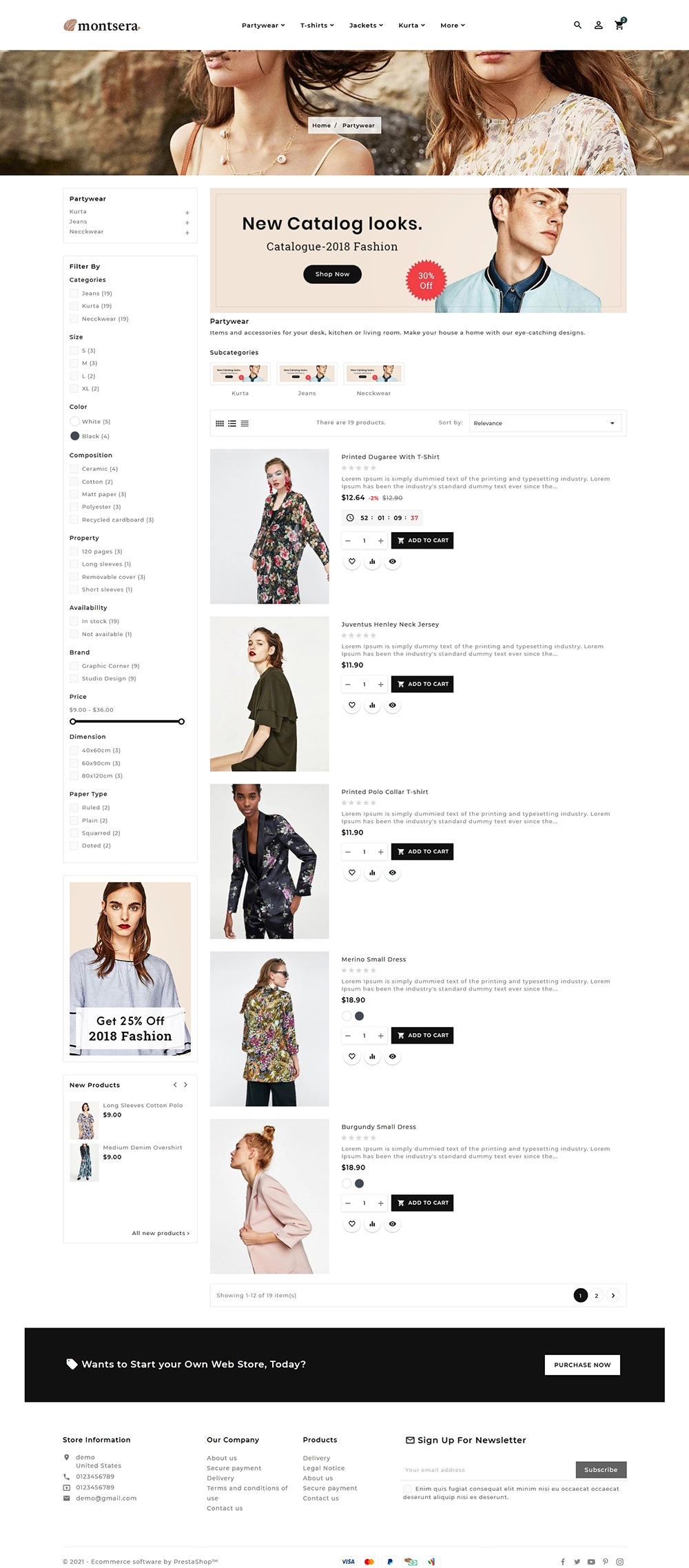Screen dimensions: 689x1568
Task: Open the user account icon
Action: [x=598, y=25]
